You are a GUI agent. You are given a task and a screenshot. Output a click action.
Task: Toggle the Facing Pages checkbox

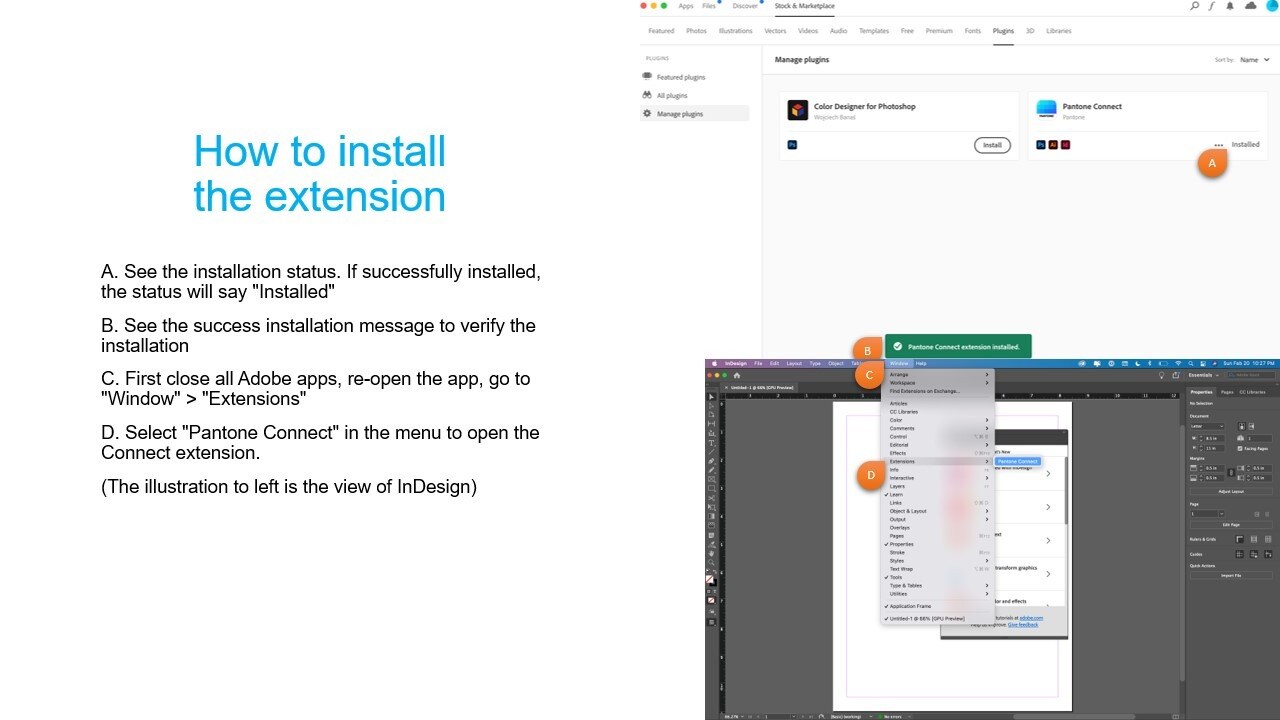click(1240, 448)
